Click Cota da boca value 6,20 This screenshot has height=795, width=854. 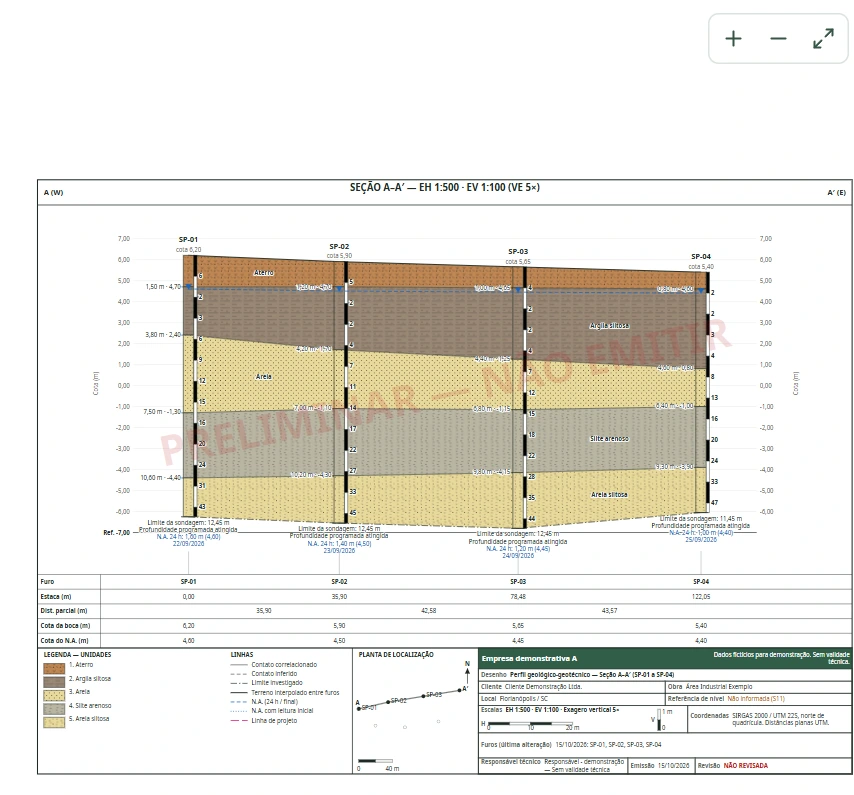188,626
